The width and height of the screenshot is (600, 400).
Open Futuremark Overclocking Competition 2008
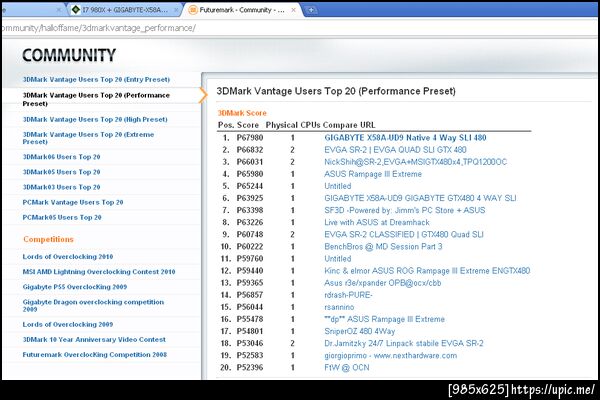pyautogui.click(x=95, y=354)
